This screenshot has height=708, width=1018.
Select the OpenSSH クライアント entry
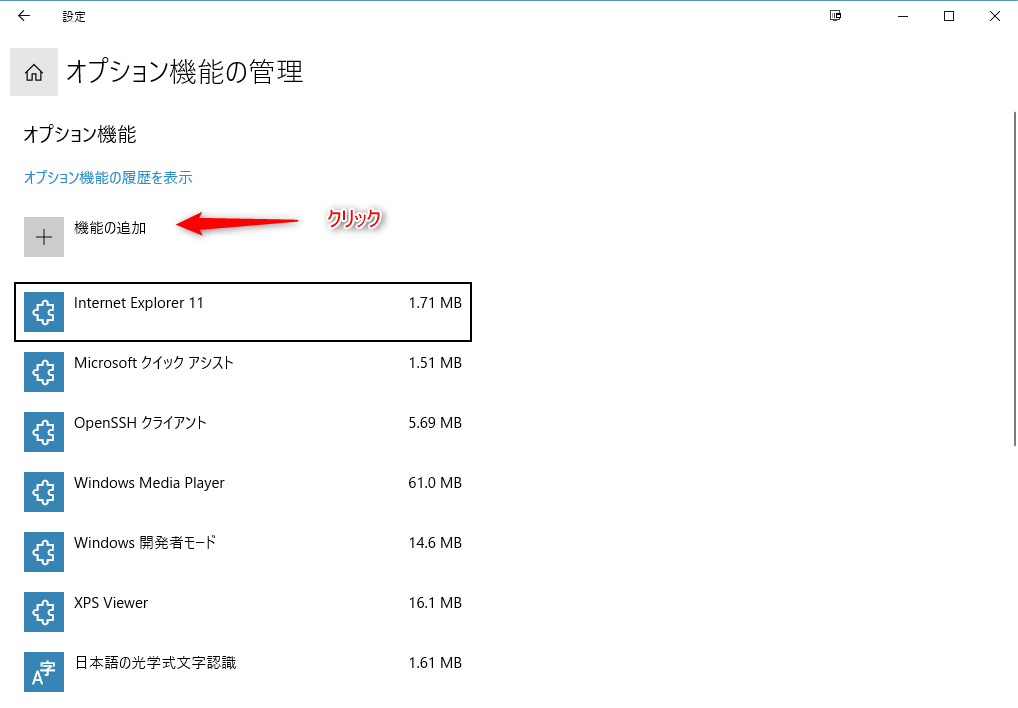[x=243, y=432]
